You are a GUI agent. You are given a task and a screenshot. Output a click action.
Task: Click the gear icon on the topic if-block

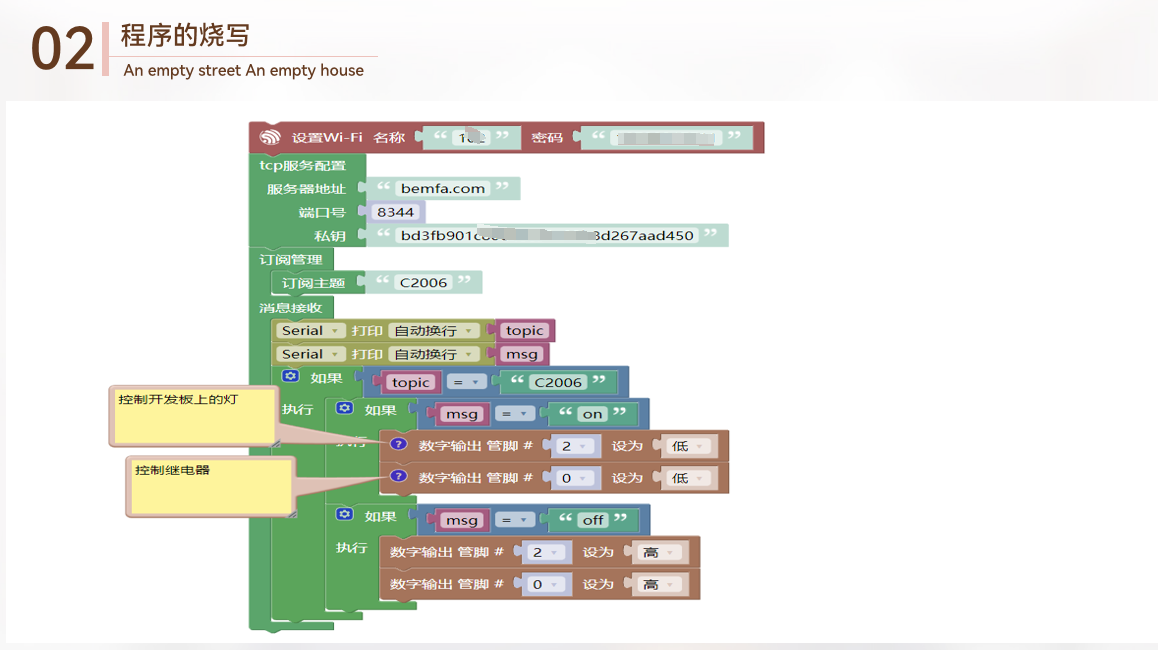[x=290, y=377]
